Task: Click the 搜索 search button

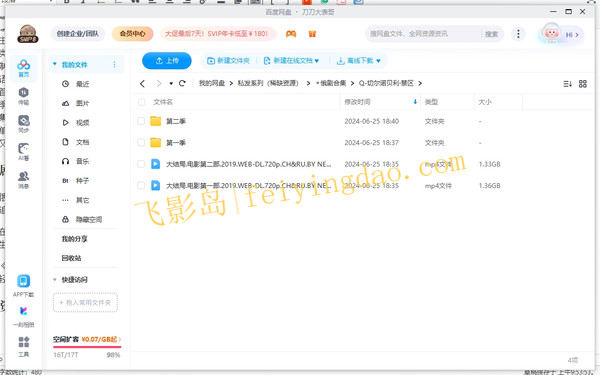Action: click(x=491, y=34)
